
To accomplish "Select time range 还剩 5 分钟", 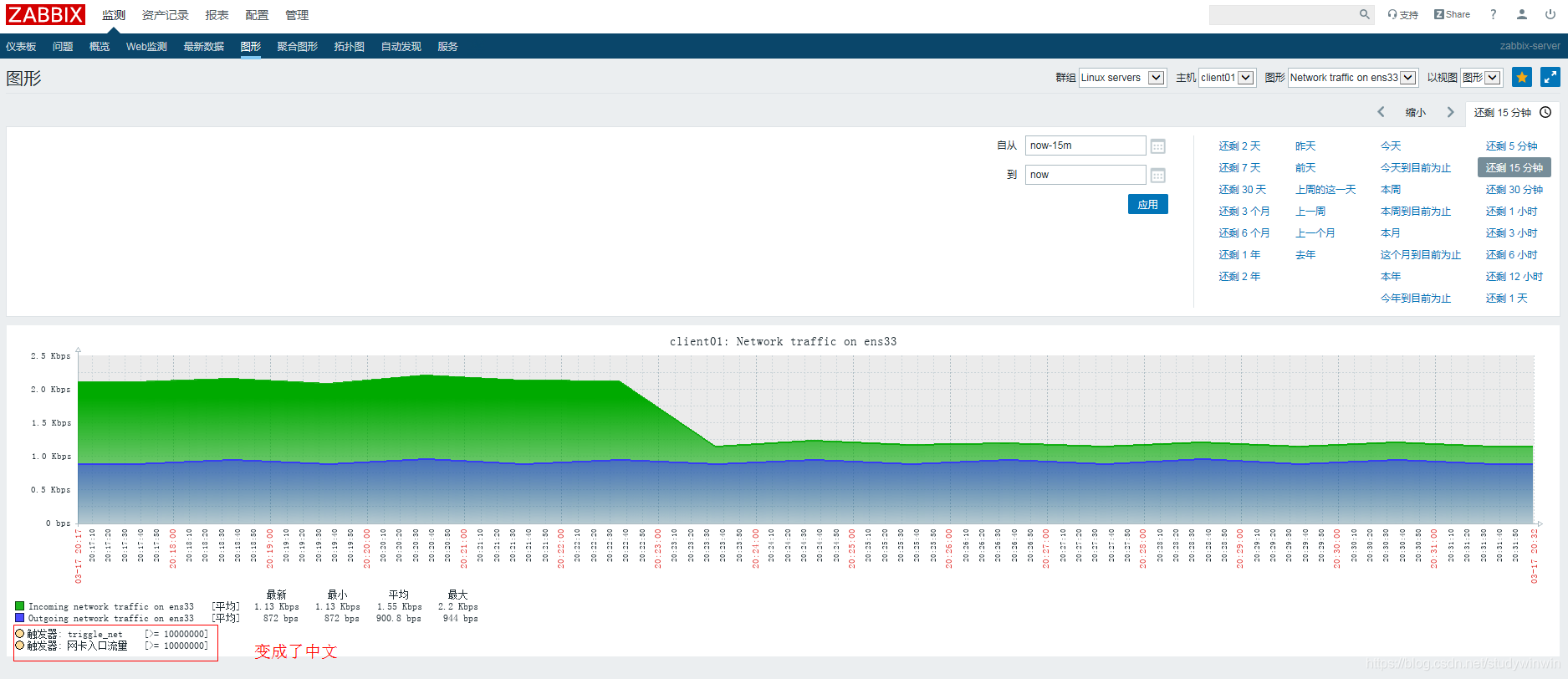I will (1511, 145).
